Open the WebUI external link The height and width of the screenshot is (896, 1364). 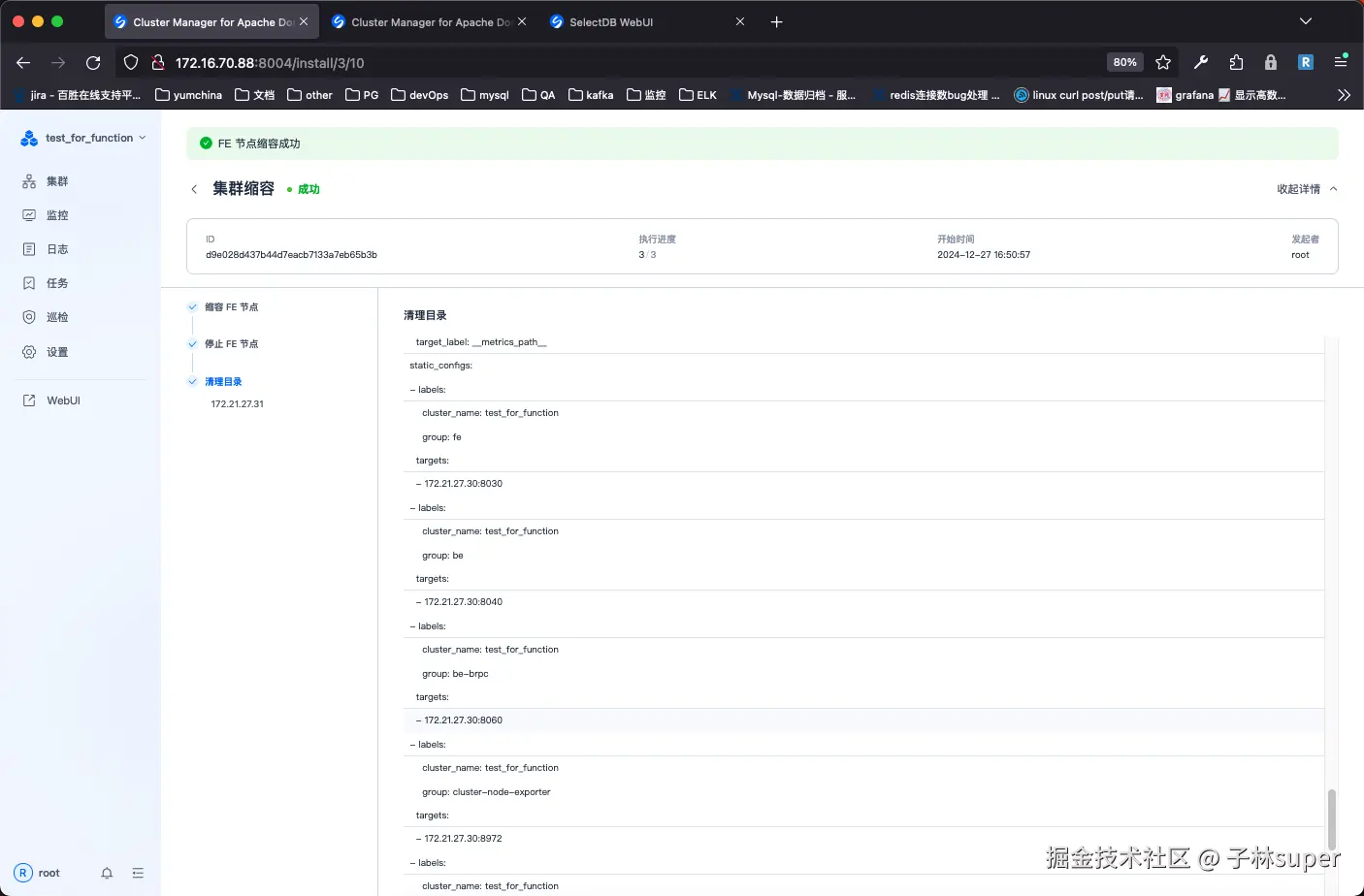tap(51, 400)
